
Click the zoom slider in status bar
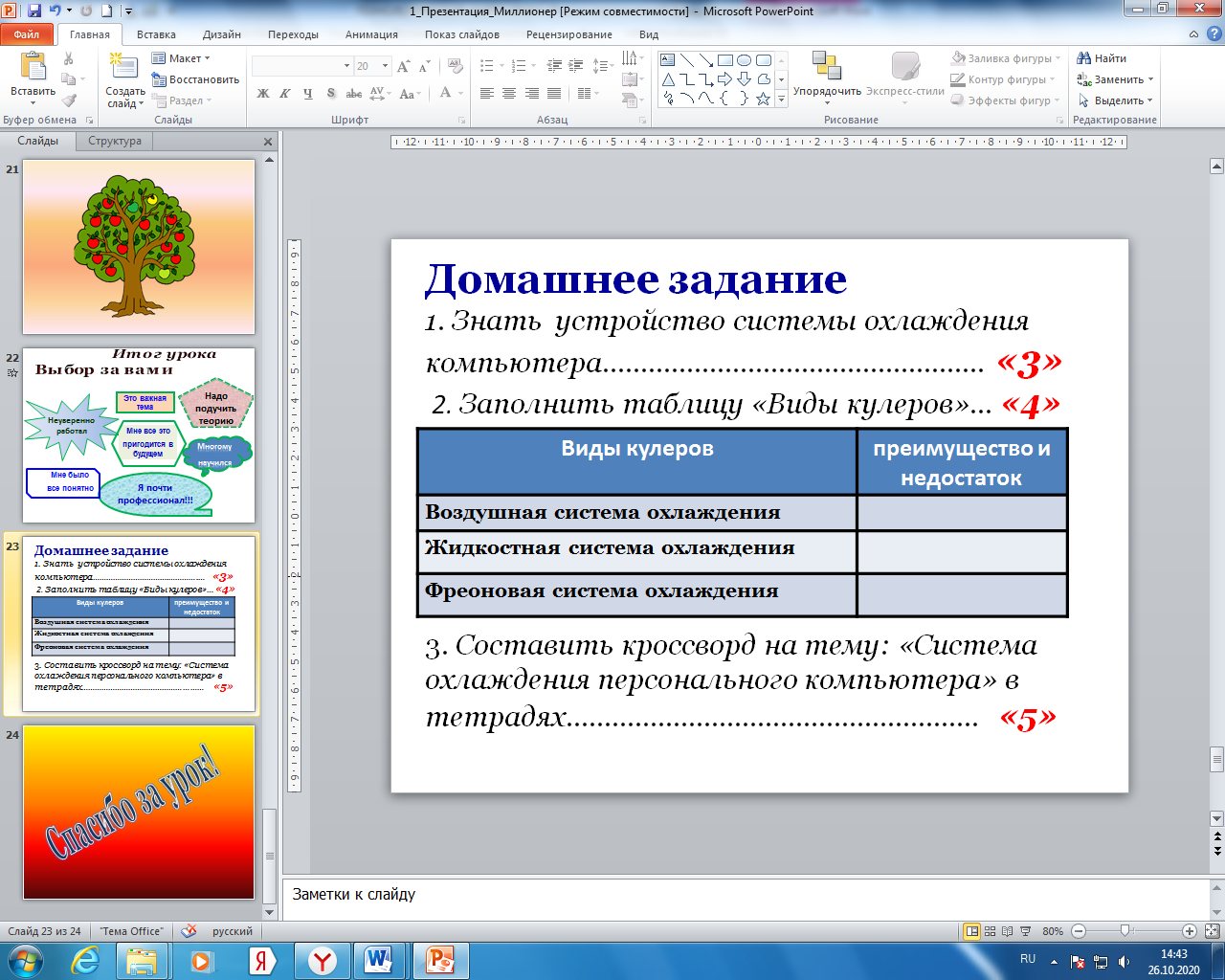coord(1125,931)
